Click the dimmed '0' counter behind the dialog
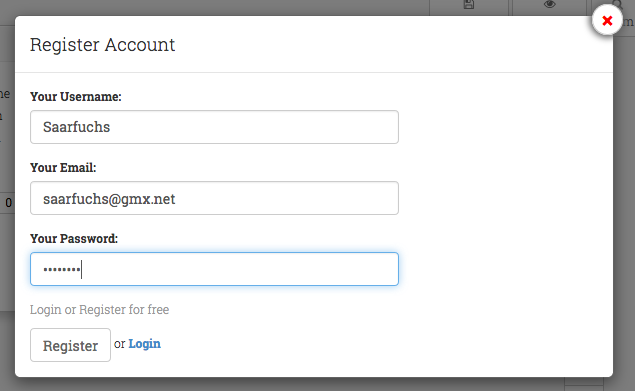The height and width of the screenshot is (391, 635). (9, 203)
